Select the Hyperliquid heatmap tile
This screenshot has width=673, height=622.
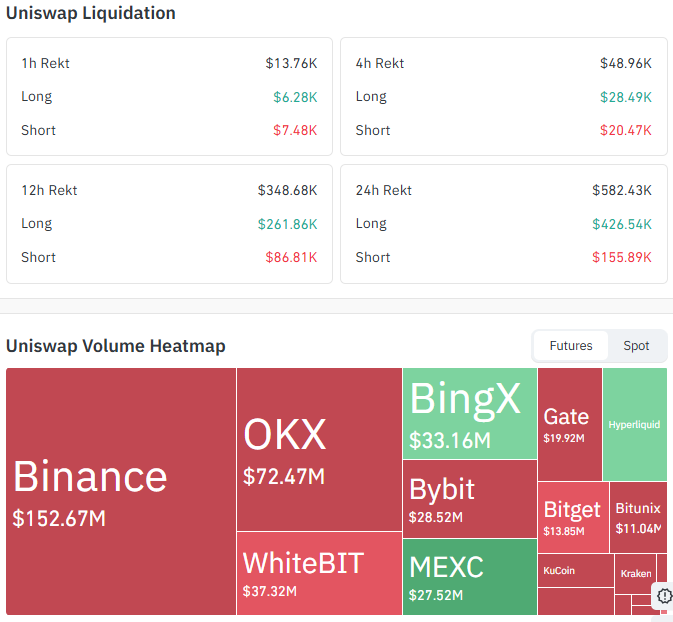tap(635, 424)
